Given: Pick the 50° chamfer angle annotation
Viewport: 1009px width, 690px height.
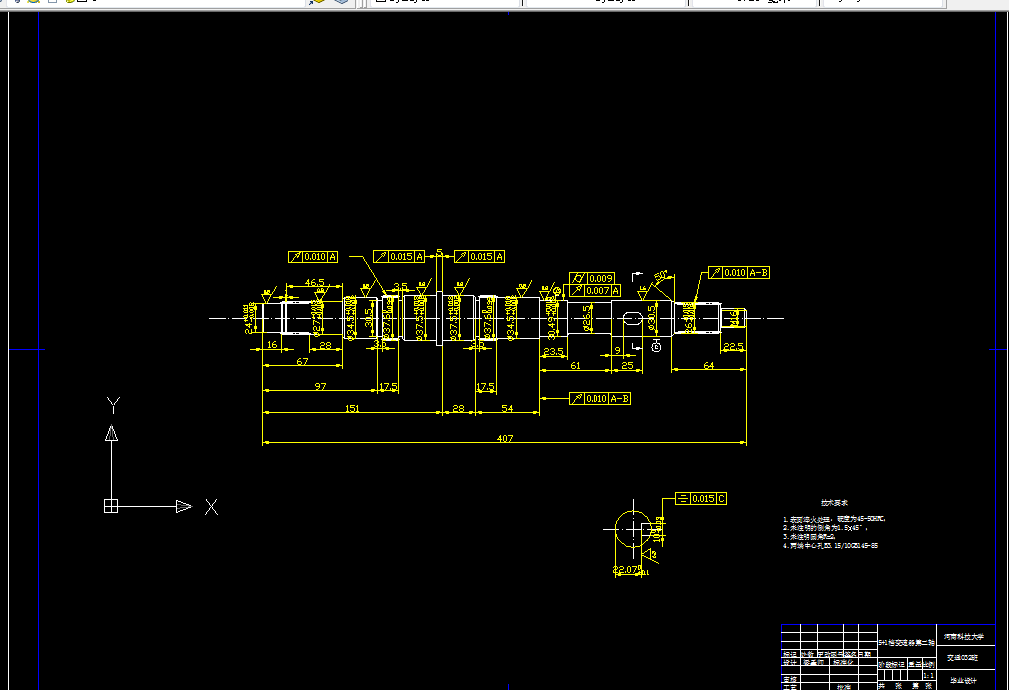Looking at the screenshot, I should (661, 275).
